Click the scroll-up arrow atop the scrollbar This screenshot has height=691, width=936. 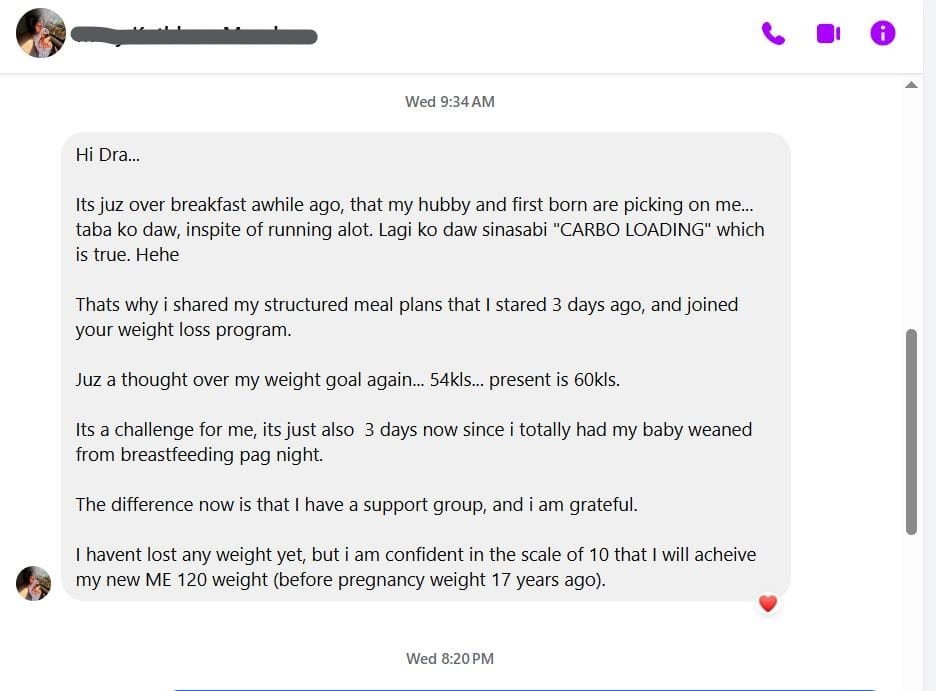coord(911,85)
